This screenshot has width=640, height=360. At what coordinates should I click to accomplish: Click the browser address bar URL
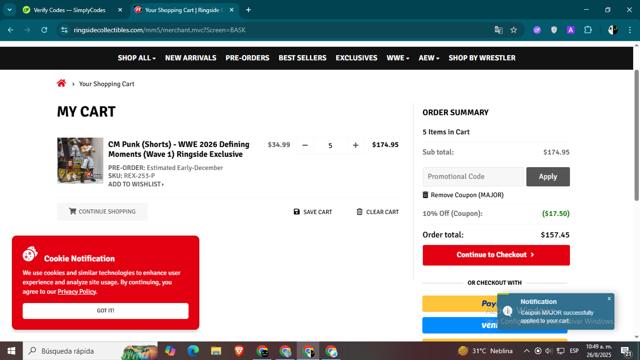[159, 30]
